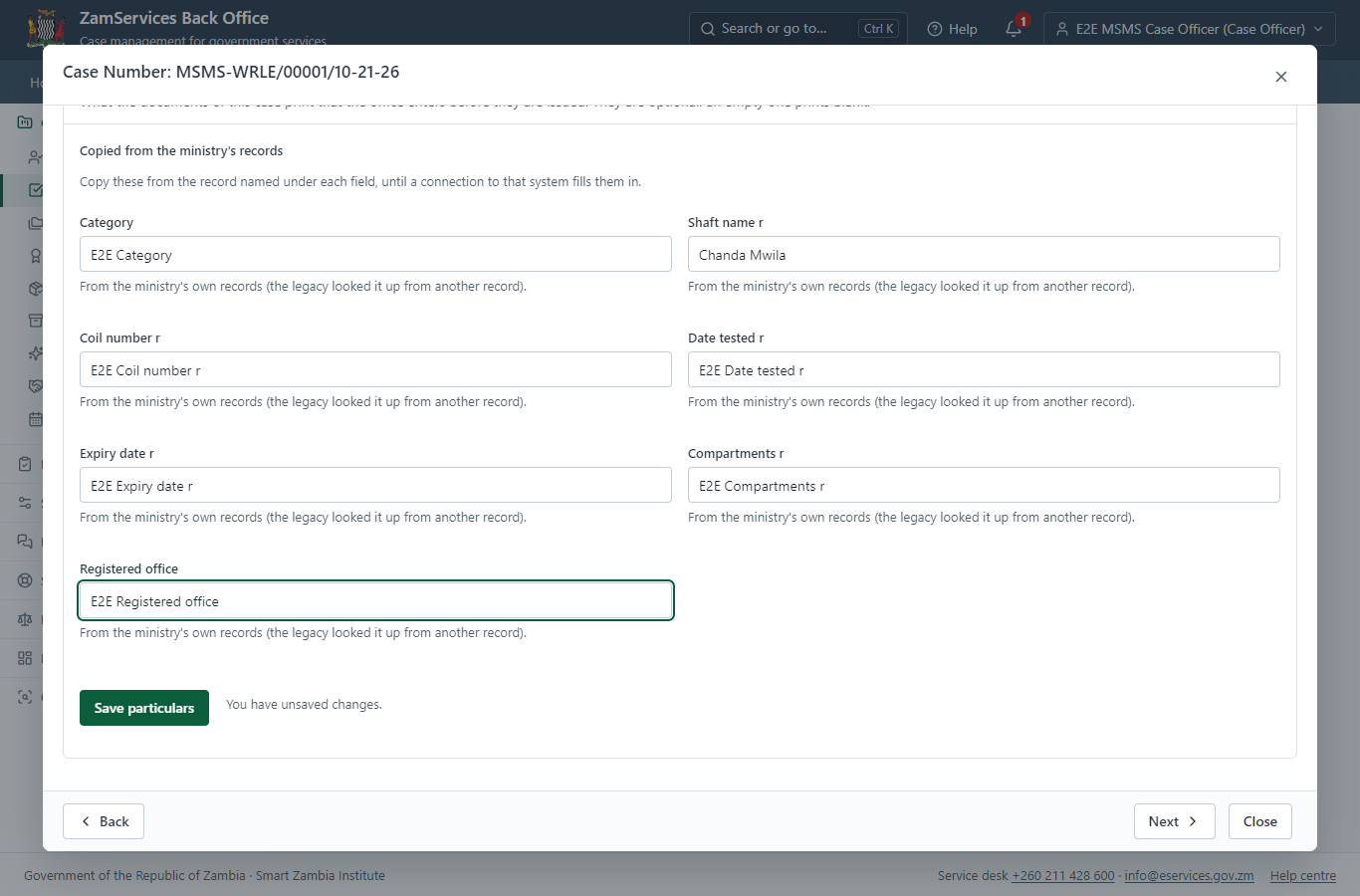The width and height of the screenshot is (1360, 896).
Task: Click the Ctrl K shortcut badge
Action: [878, 29]
